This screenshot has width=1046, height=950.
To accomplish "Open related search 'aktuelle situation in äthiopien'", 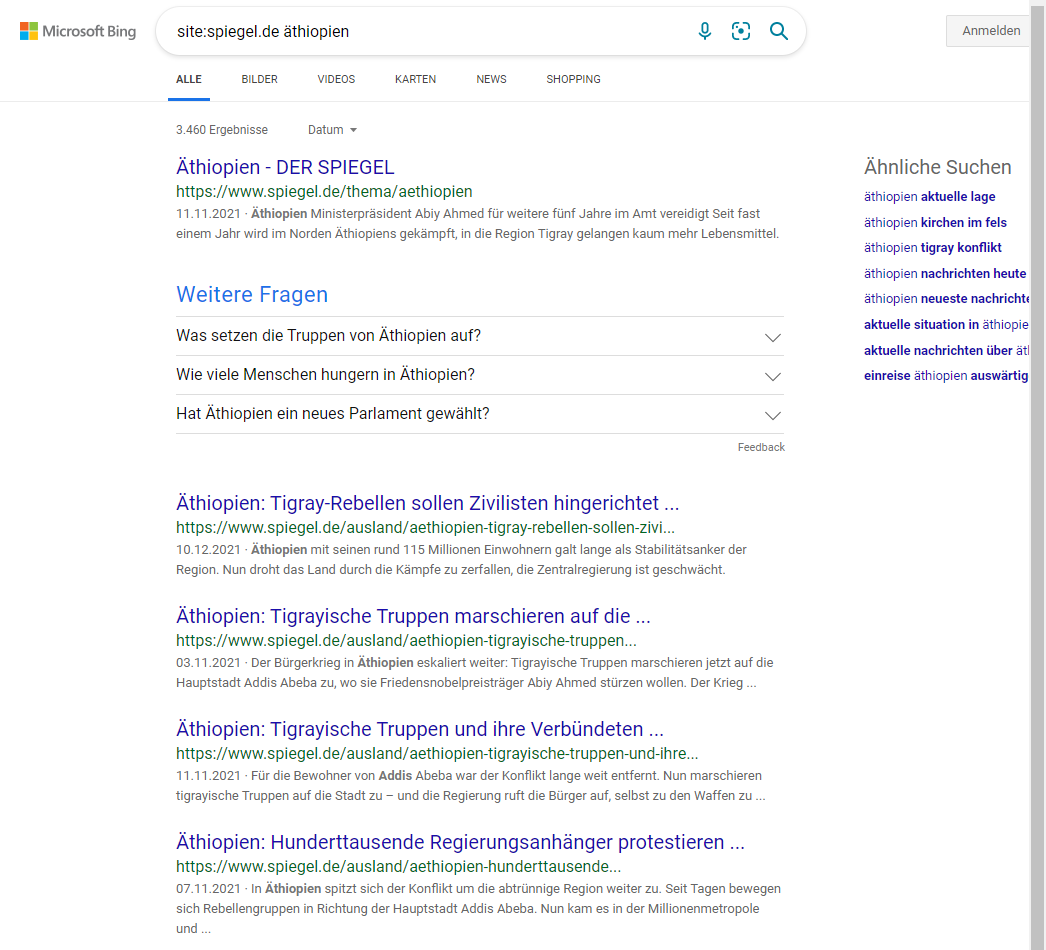I will [x=946, y=325].
